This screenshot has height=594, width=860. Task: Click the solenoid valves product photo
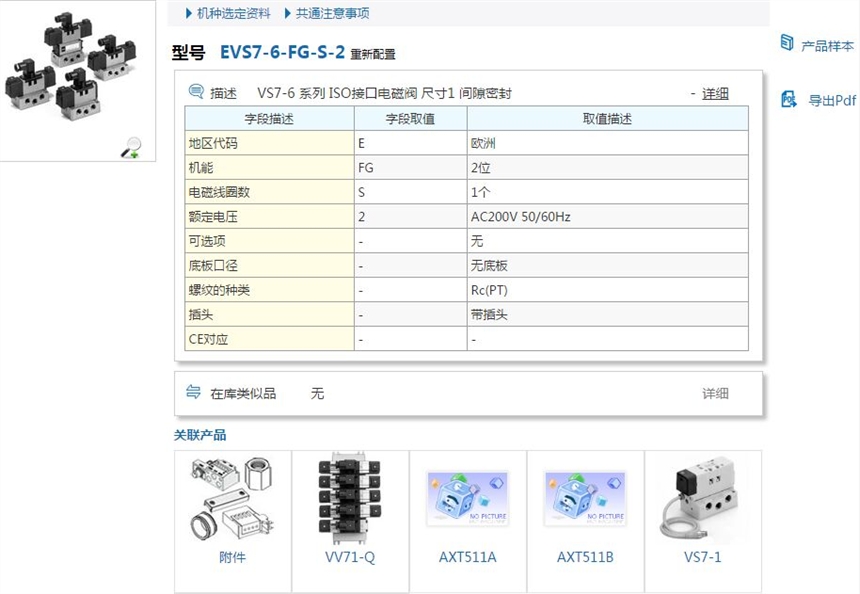click(x=71, y=65)
